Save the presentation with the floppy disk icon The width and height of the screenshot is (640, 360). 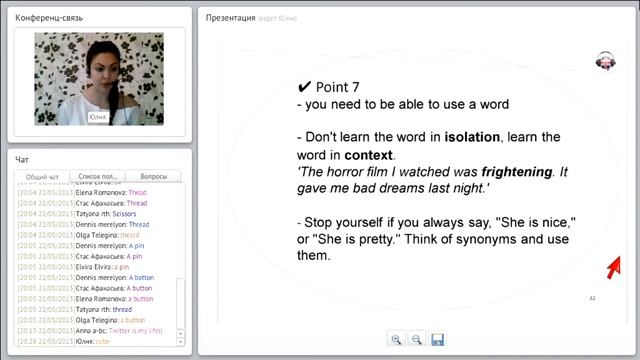(x=438, y=339)
